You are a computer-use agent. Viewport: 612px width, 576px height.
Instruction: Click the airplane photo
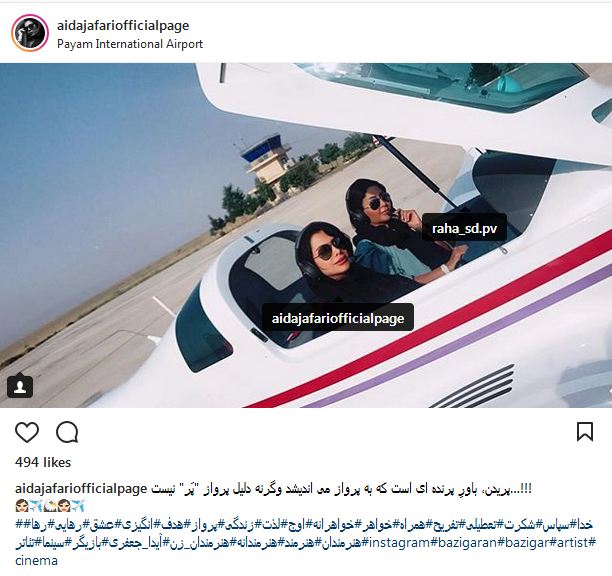pyautogui.click(x=306, y=235)
